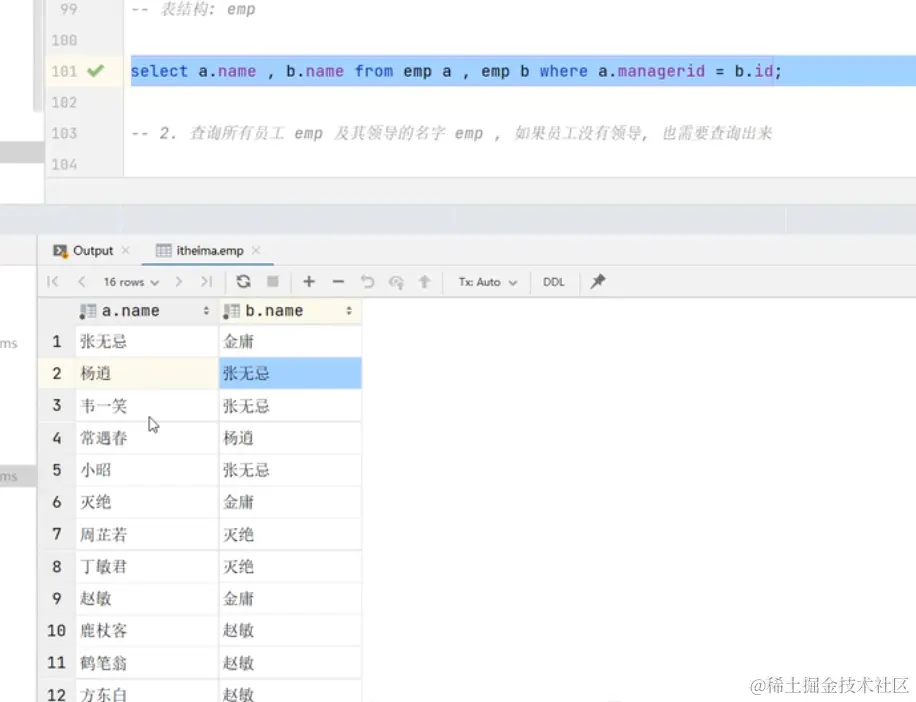Screen dimensions: 916x702
Task: Select row number 2 header
Action: [x=57, y=373]
